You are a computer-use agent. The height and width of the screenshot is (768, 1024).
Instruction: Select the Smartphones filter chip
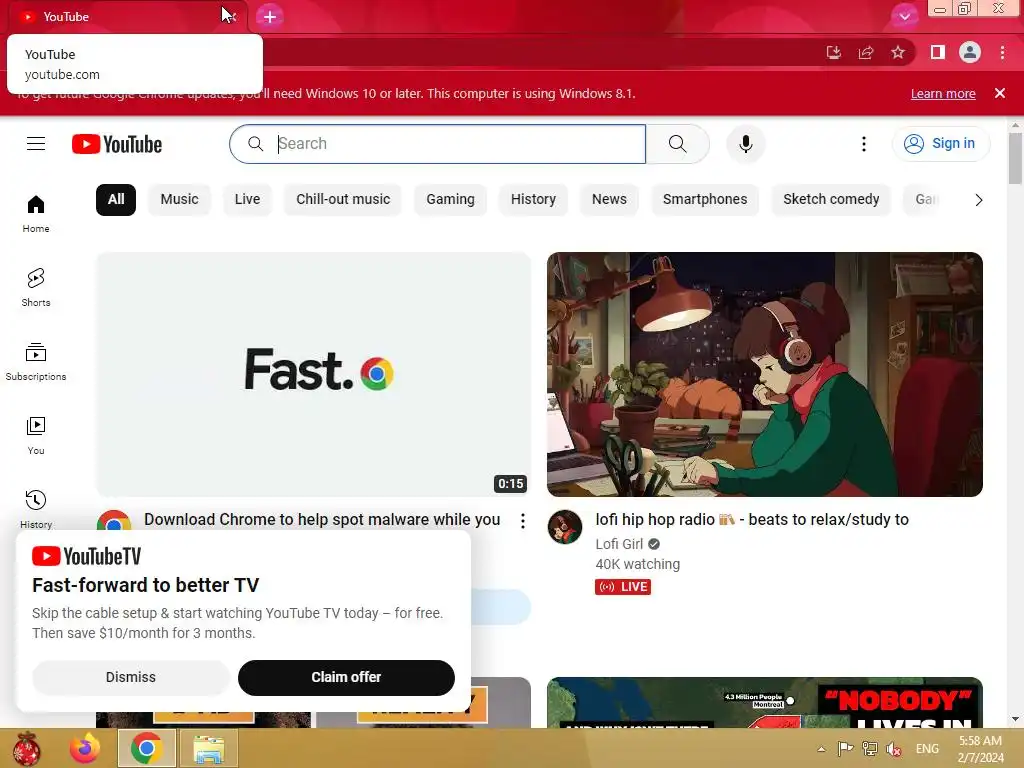tap(705, 200)
